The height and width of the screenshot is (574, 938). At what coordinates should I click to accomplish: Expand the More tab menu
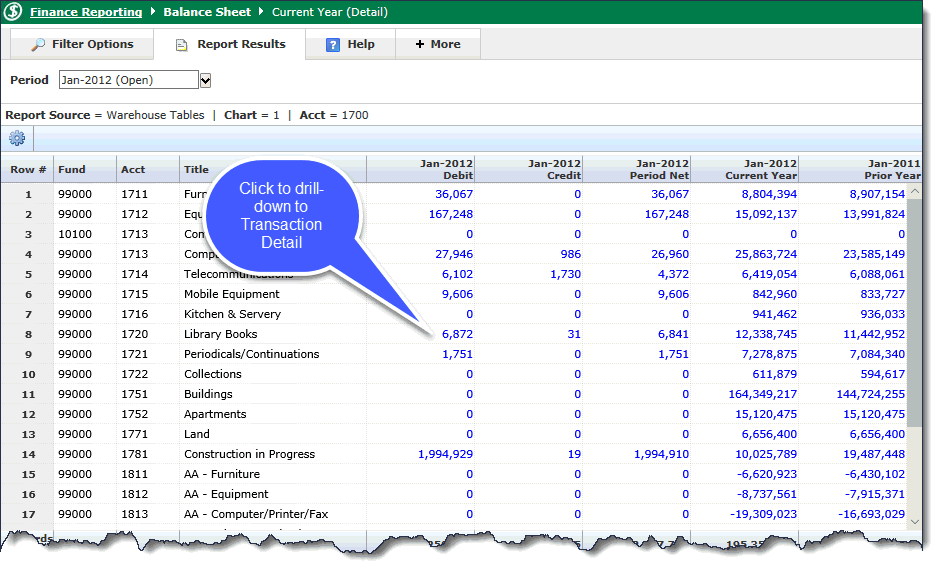pos(438,44)
